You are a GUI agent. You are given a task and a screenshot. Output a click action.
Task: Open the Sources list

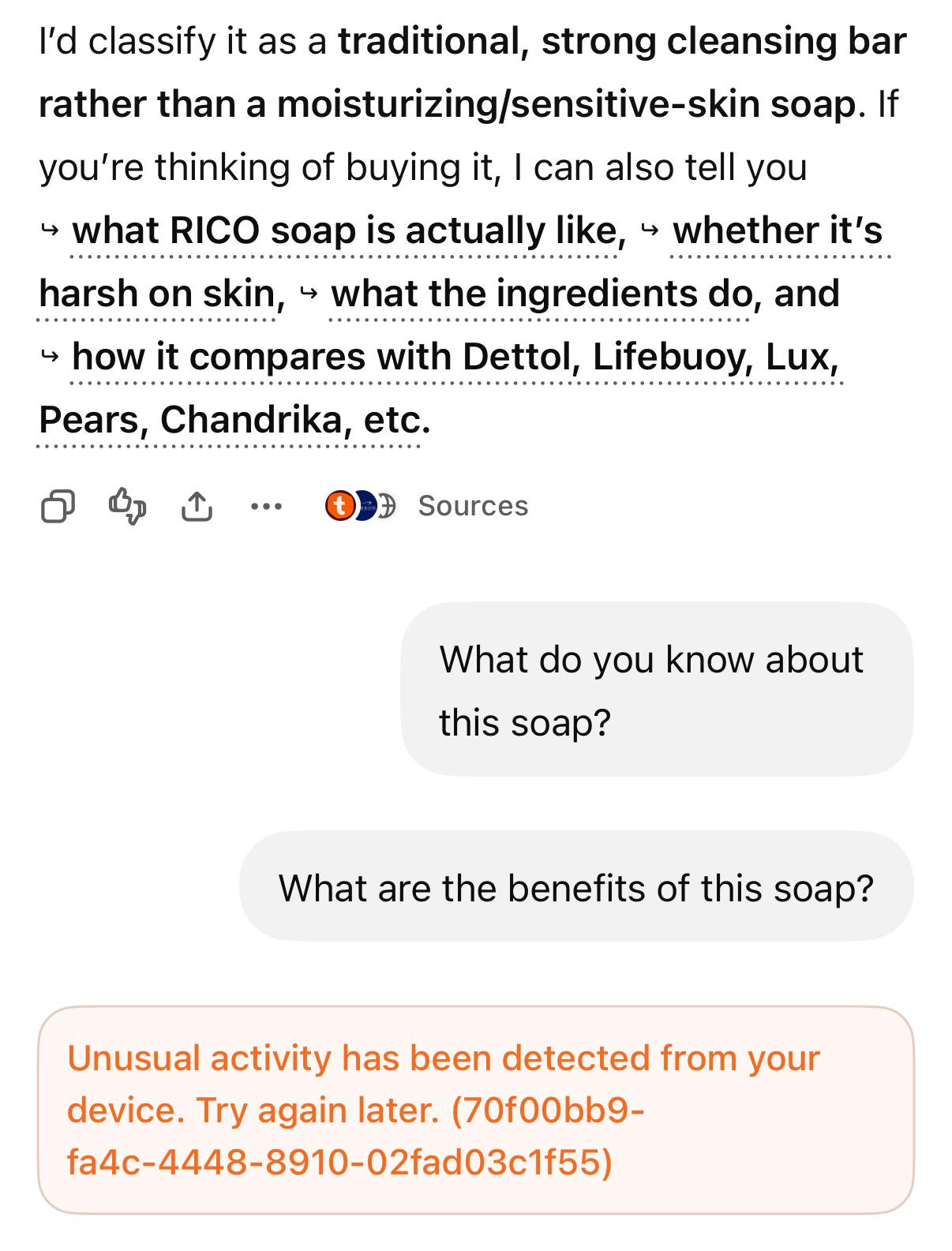(473, 506)
